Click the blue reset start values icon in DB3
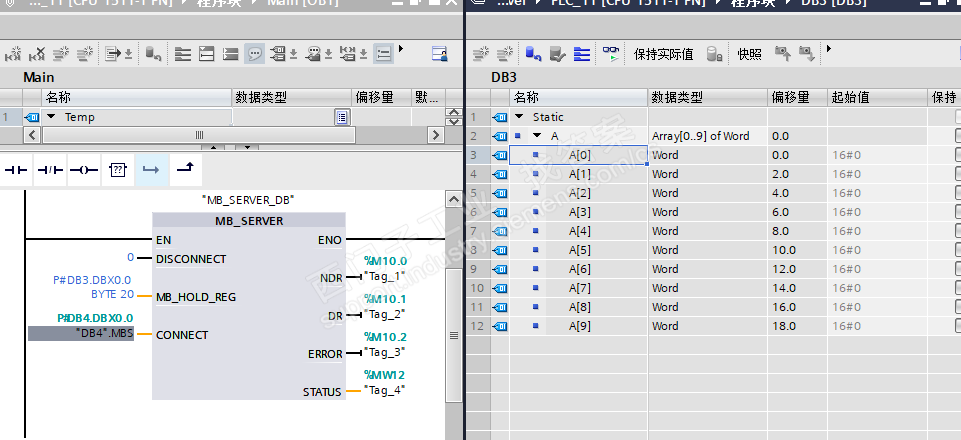Screen dimensions: 961x440 (533, 54)
